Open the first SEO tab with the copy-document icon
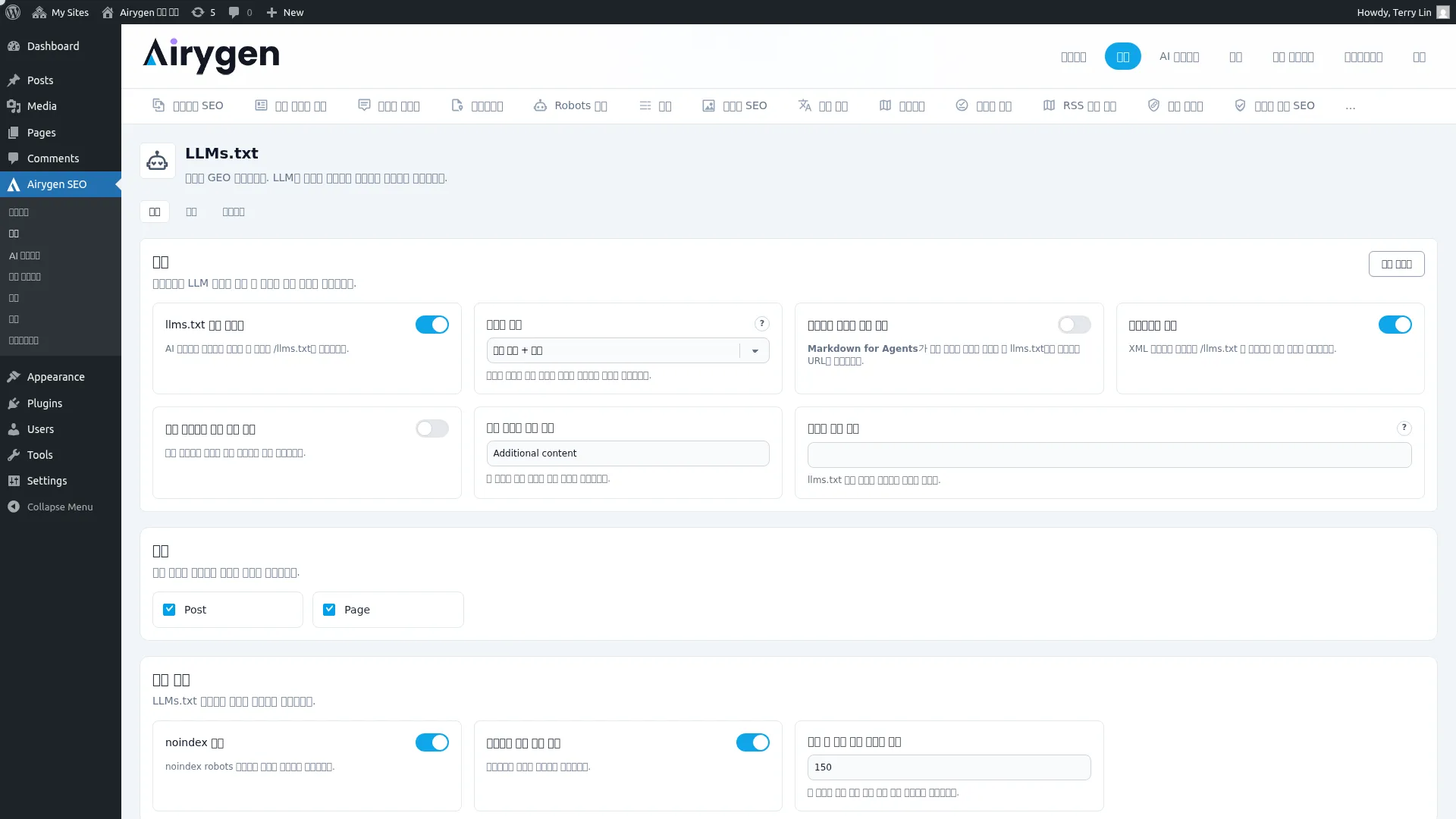The width and height of the screenshot is (1456, 819). pyautogui.click(x=188, y=105)
